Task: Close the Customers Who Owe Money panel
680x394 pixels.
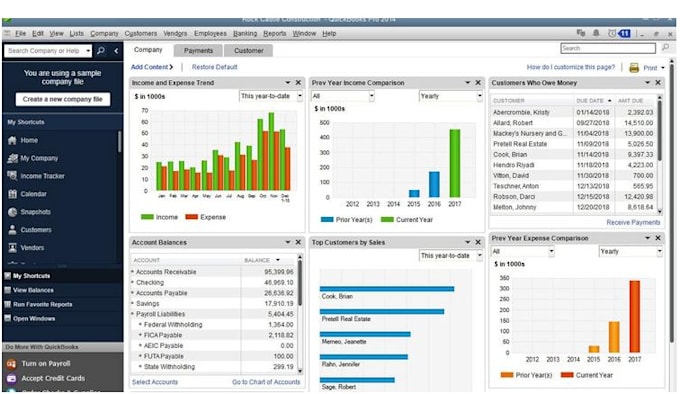Action: [658, 82]
